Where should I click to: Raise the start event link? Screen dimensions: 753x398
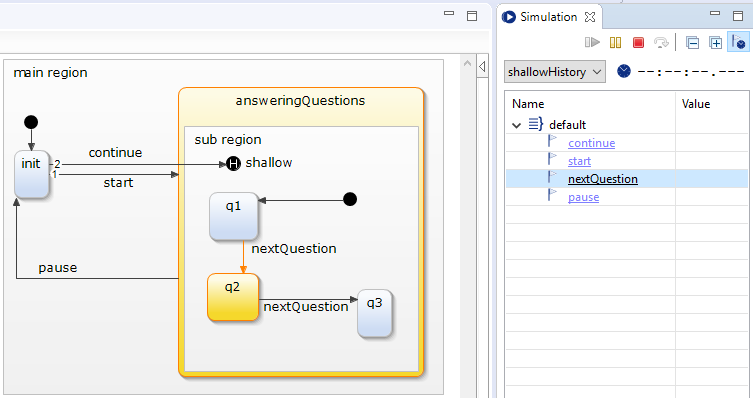coord(579,161)
